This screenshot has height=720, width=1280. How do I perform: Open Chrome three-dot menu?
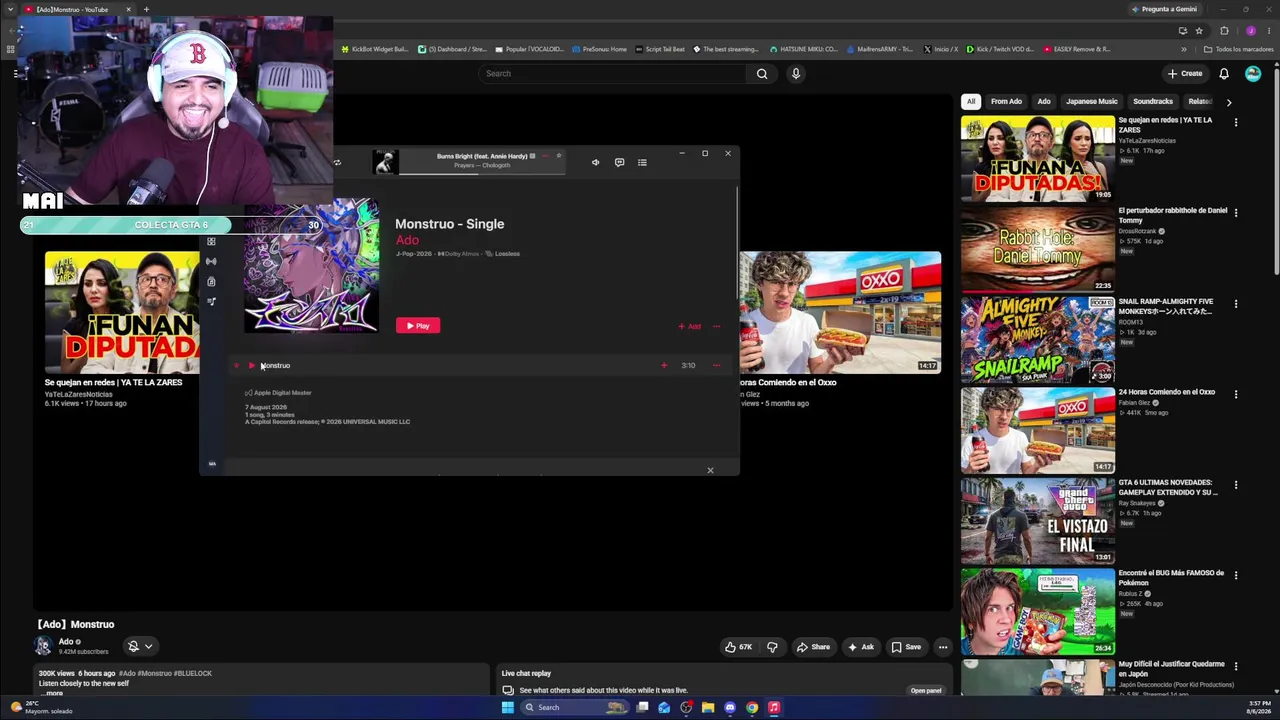click(1269, 31)
